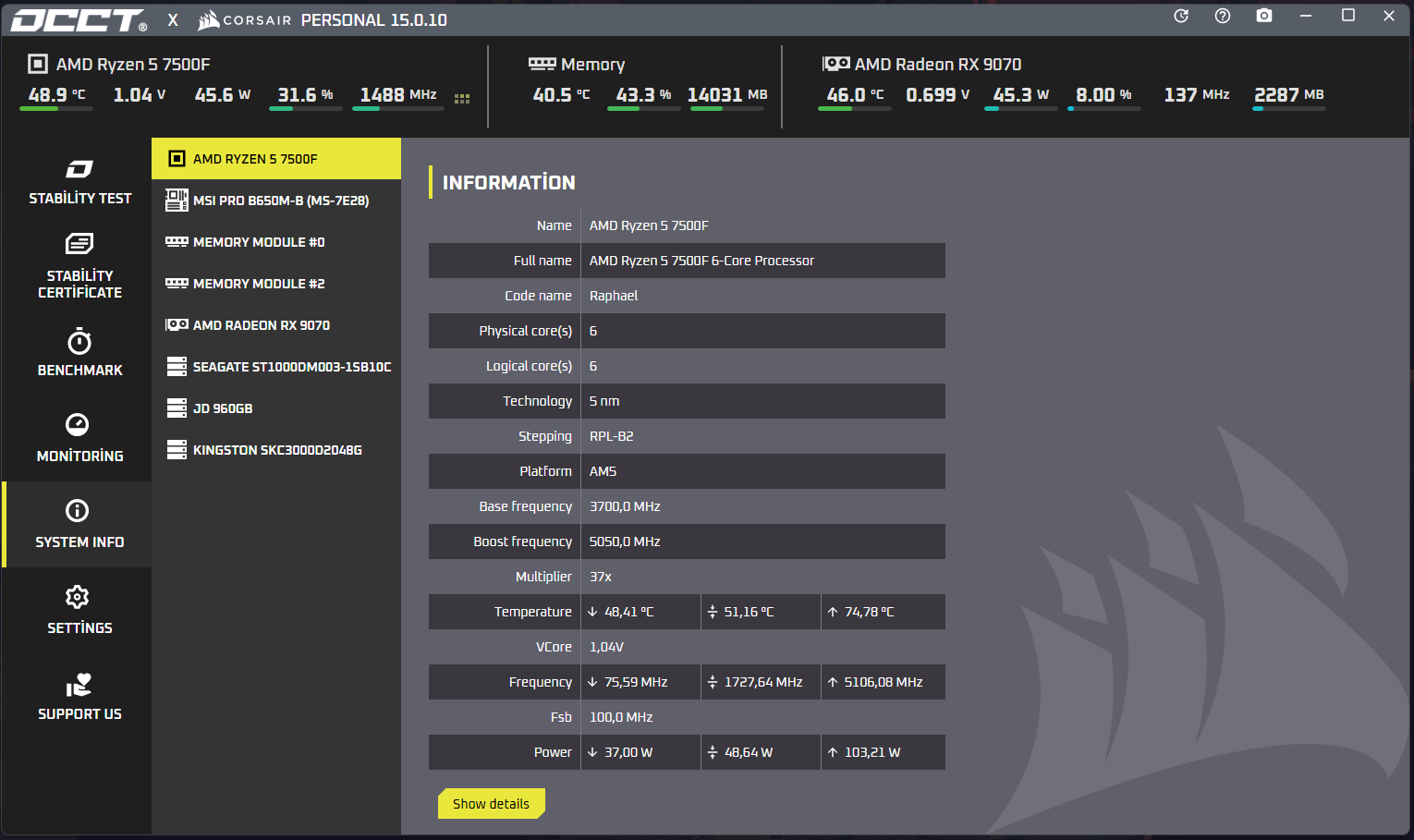Open the help question mark icon
1414x840 pixels.
coord(1223,16)
